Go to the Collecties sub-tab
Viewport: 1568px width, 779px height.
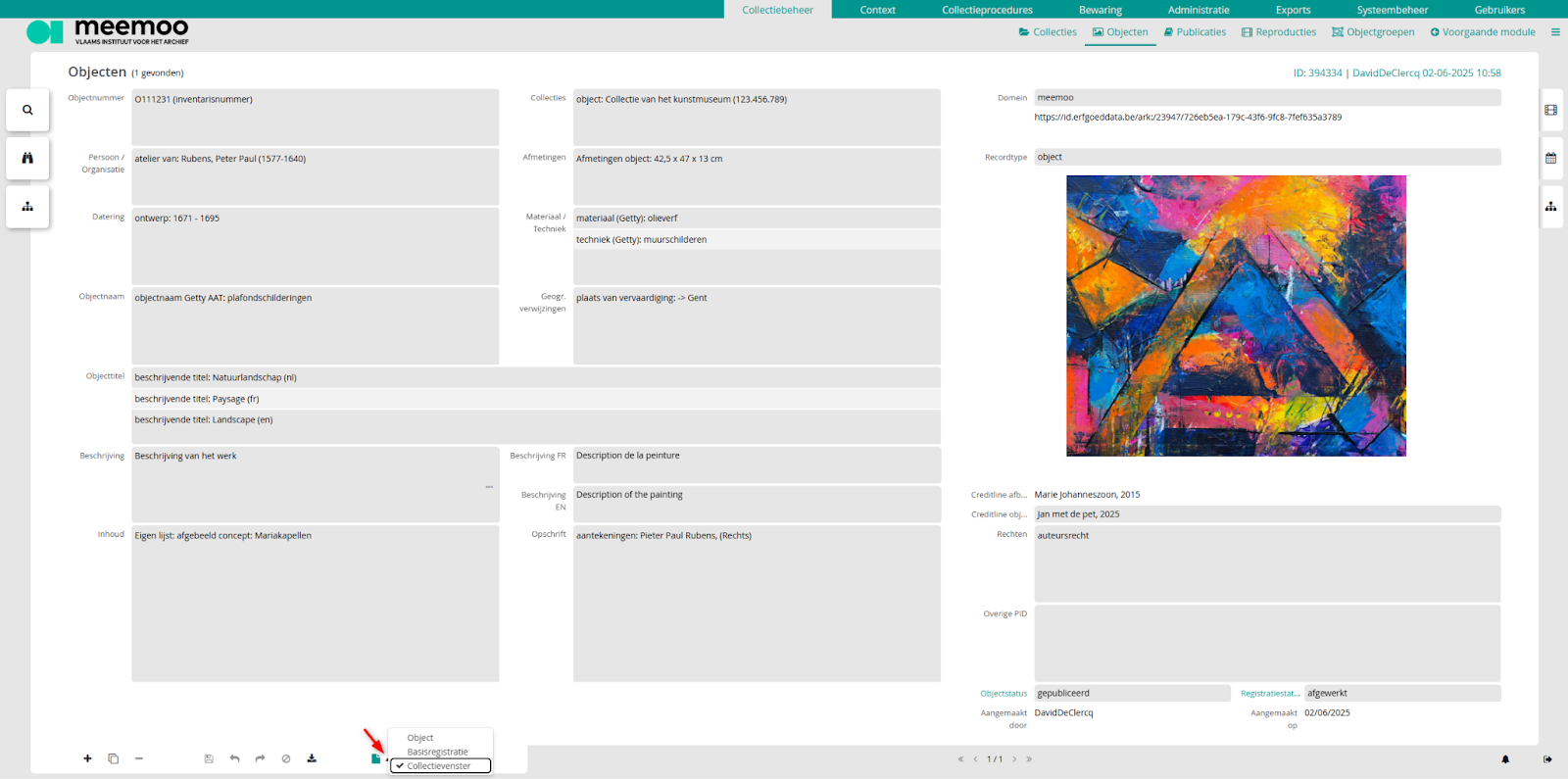pos(1048,32)
